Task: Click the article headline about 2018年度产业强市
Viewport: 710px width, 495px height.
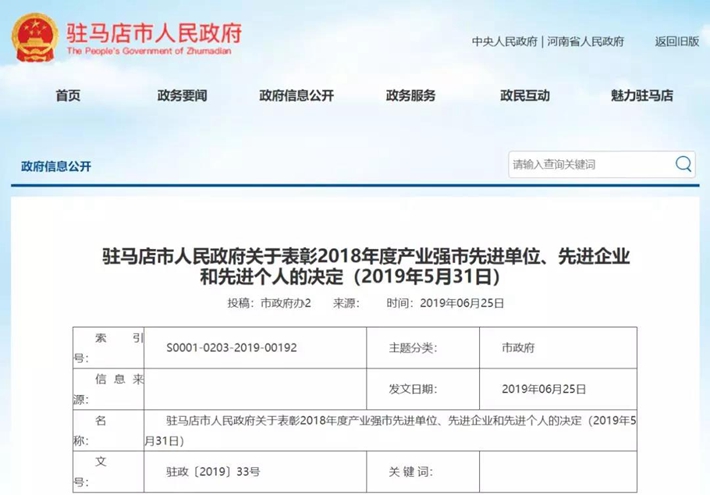Action: tap(366, 266)
